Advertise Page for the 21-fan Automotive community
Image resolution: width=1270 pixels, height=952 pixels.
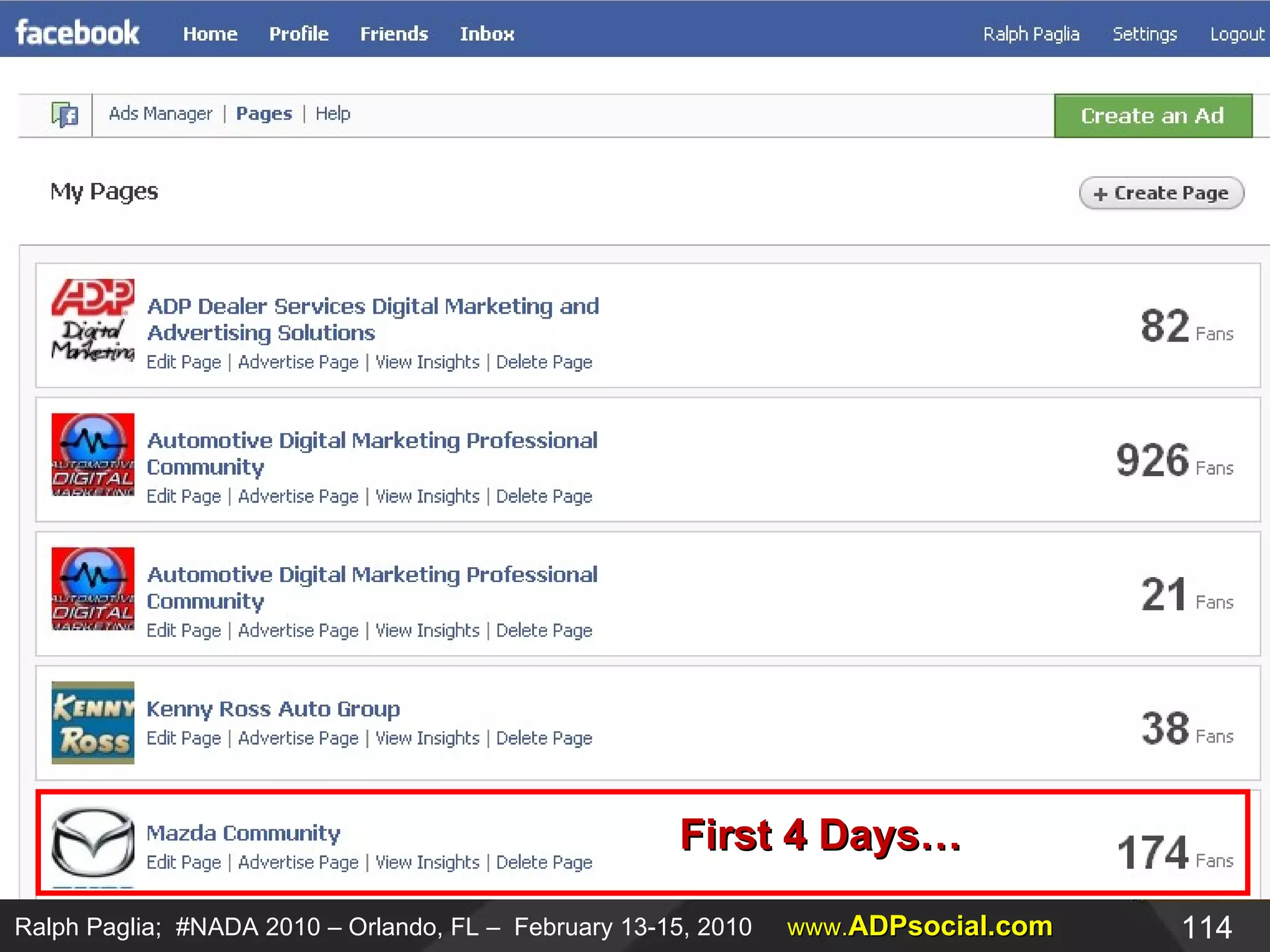[x=298, y=630]
